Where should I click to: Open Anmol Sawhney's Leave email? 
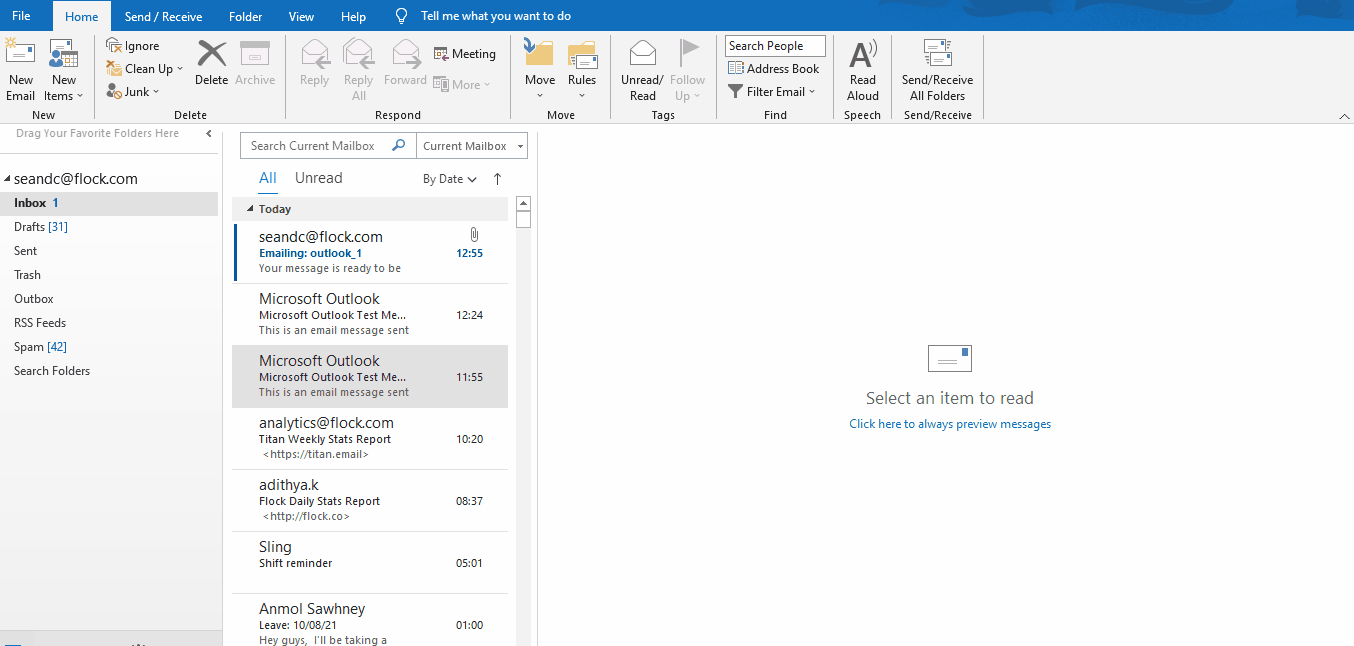[x=370, y=621]
